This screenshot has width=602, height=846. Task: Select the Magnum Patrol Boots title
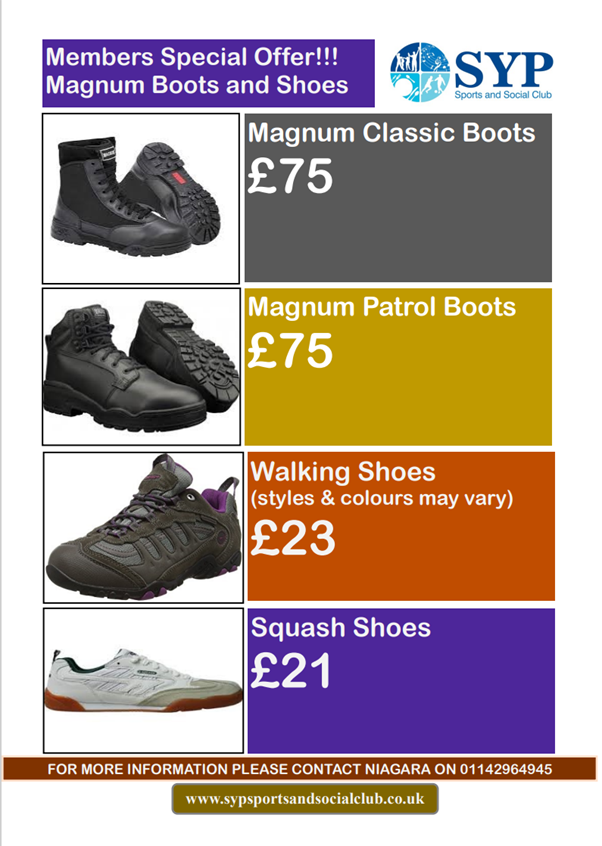(382, 306)
